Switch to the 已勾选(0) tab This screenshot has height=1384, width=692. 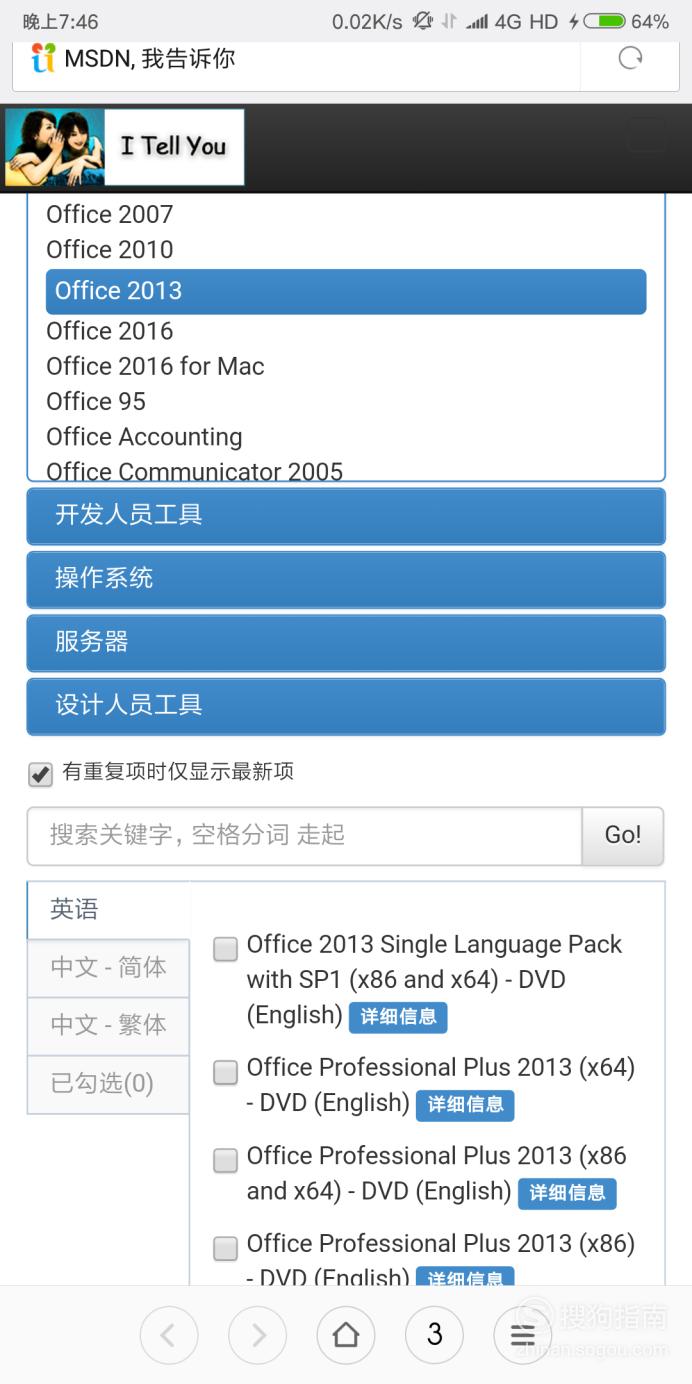pos(108,1084)
